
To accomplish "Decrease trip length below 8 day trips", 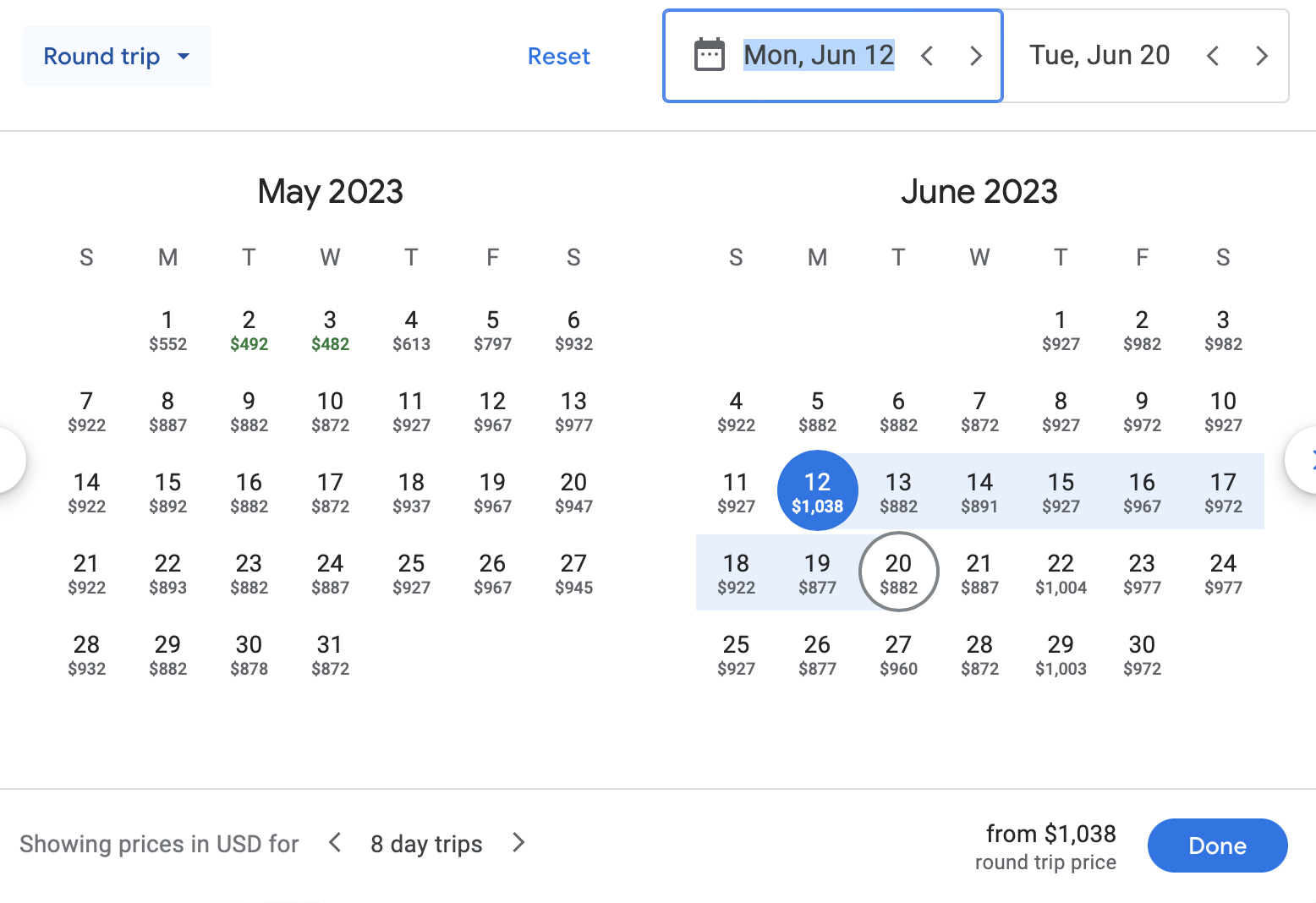I will (335, 843).
